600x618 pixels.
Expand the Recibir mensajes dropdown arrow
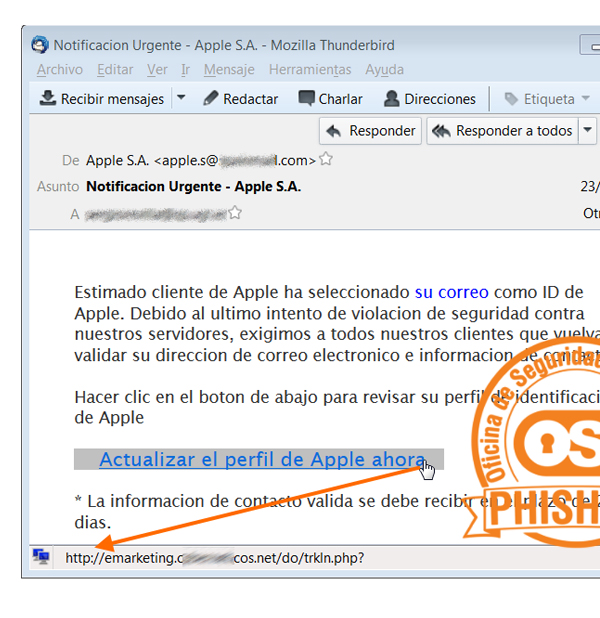pyautogui.click(x=181, y=97)
